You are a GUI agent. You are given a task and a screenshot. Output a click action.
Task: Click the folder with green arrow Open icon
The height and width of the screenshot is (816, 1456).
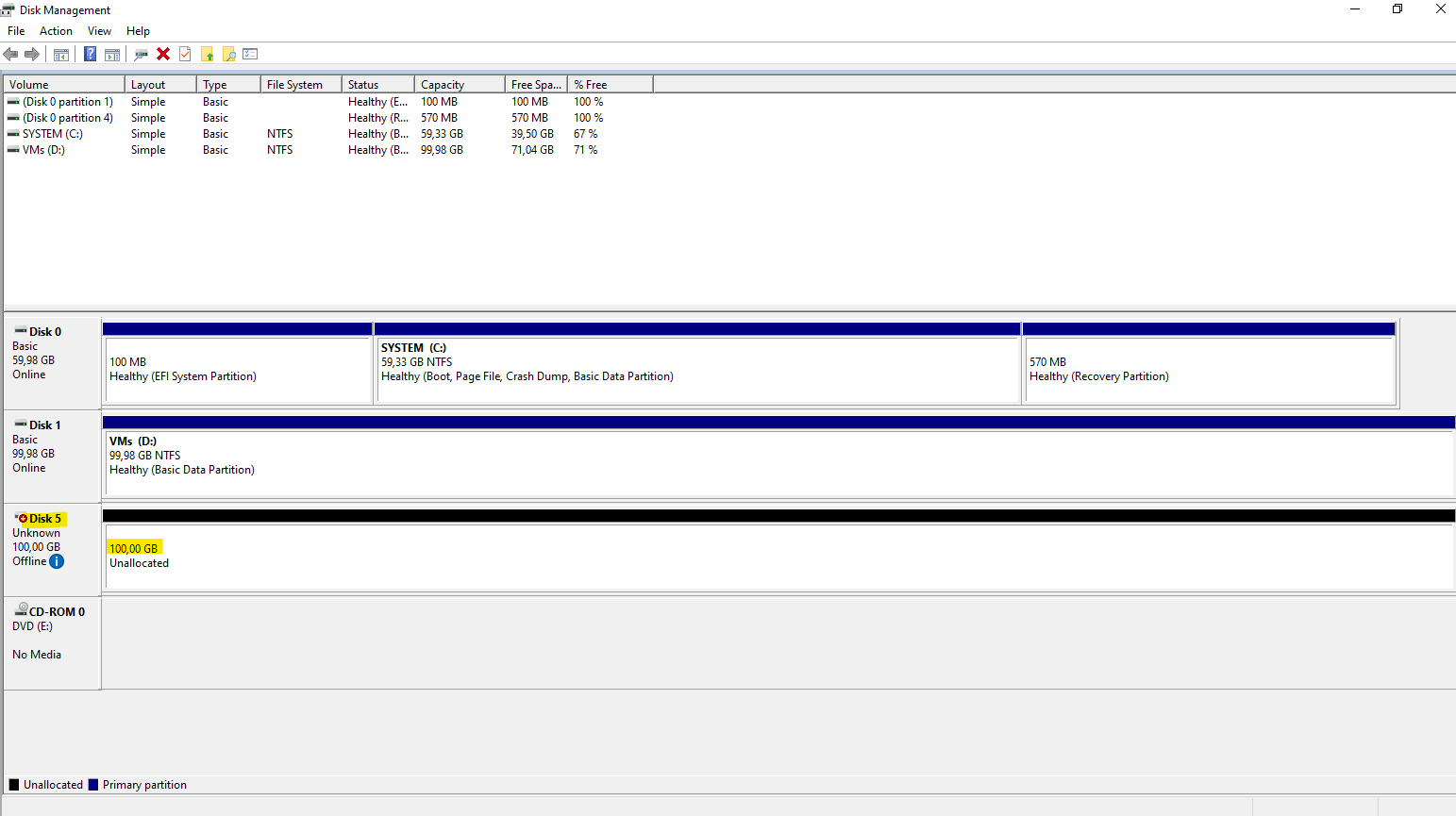[x=208, y=54]
